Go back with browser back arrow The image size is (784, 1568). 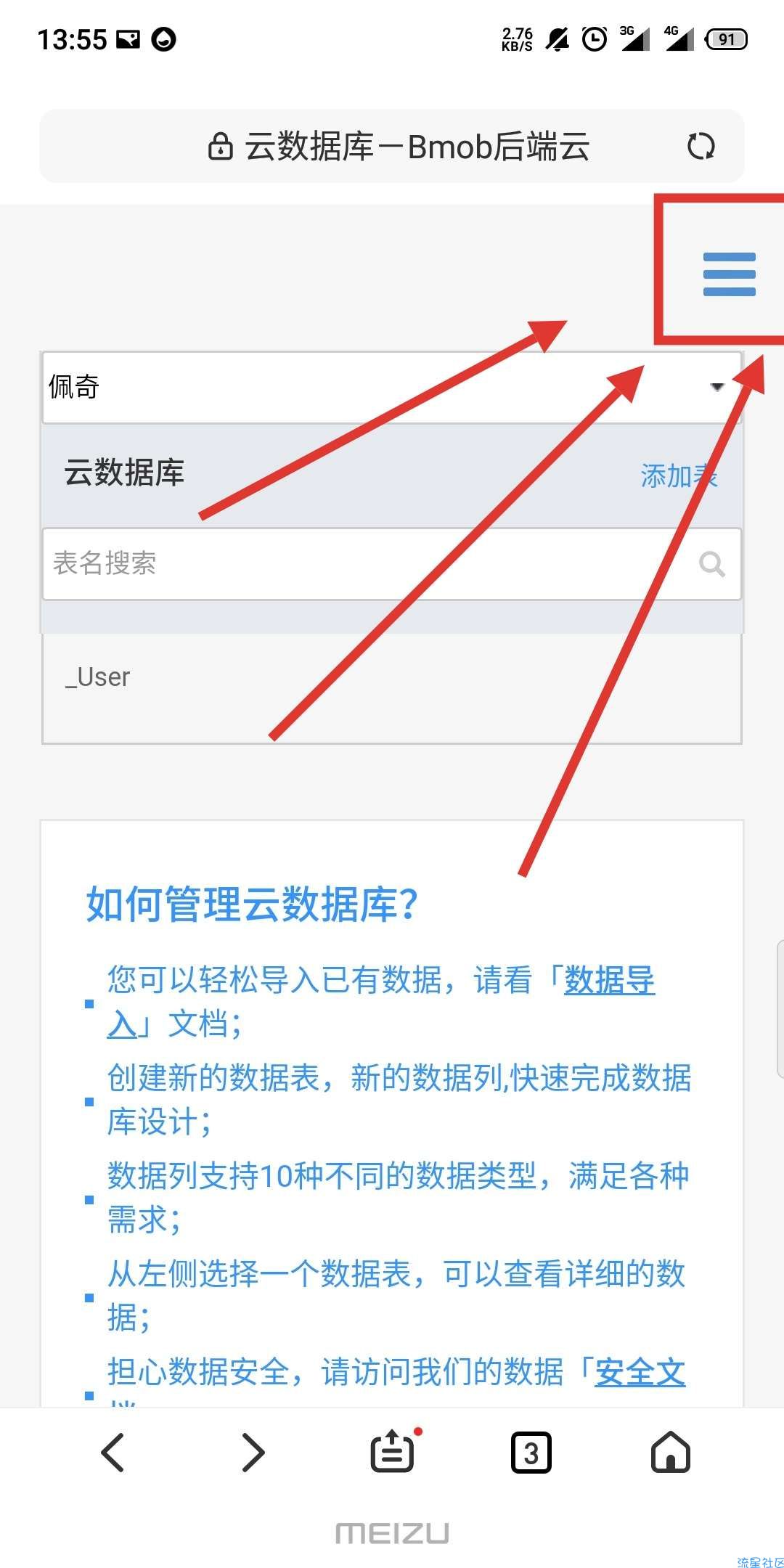(x=113, y=1452)
